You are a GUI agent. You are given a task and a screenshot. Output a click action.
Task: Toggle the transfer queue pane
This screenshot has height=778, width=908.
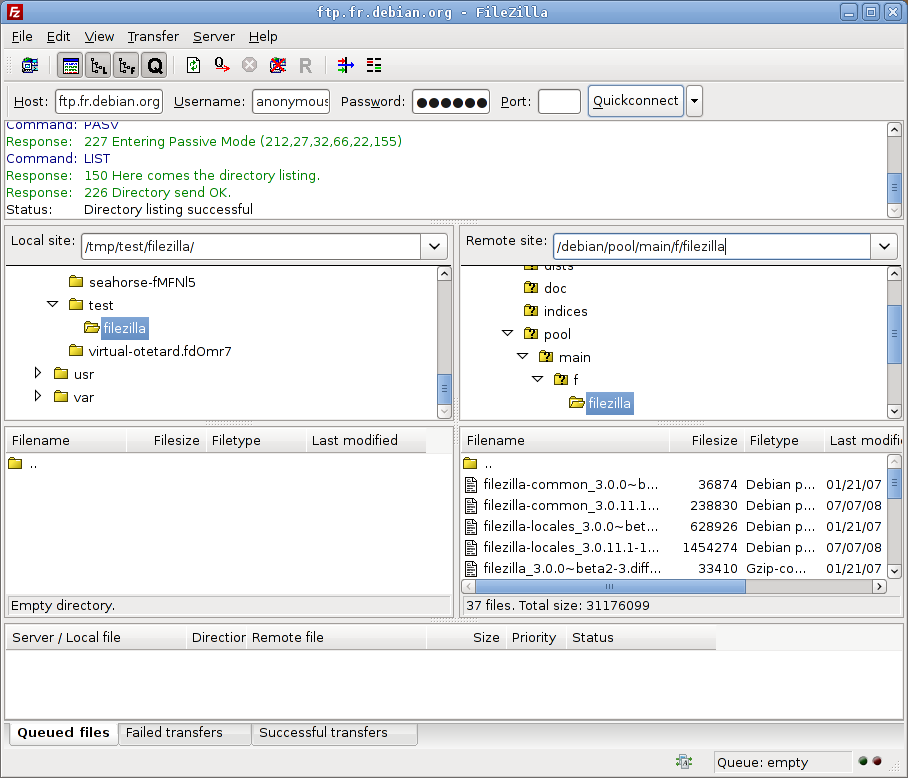point(152,66)
